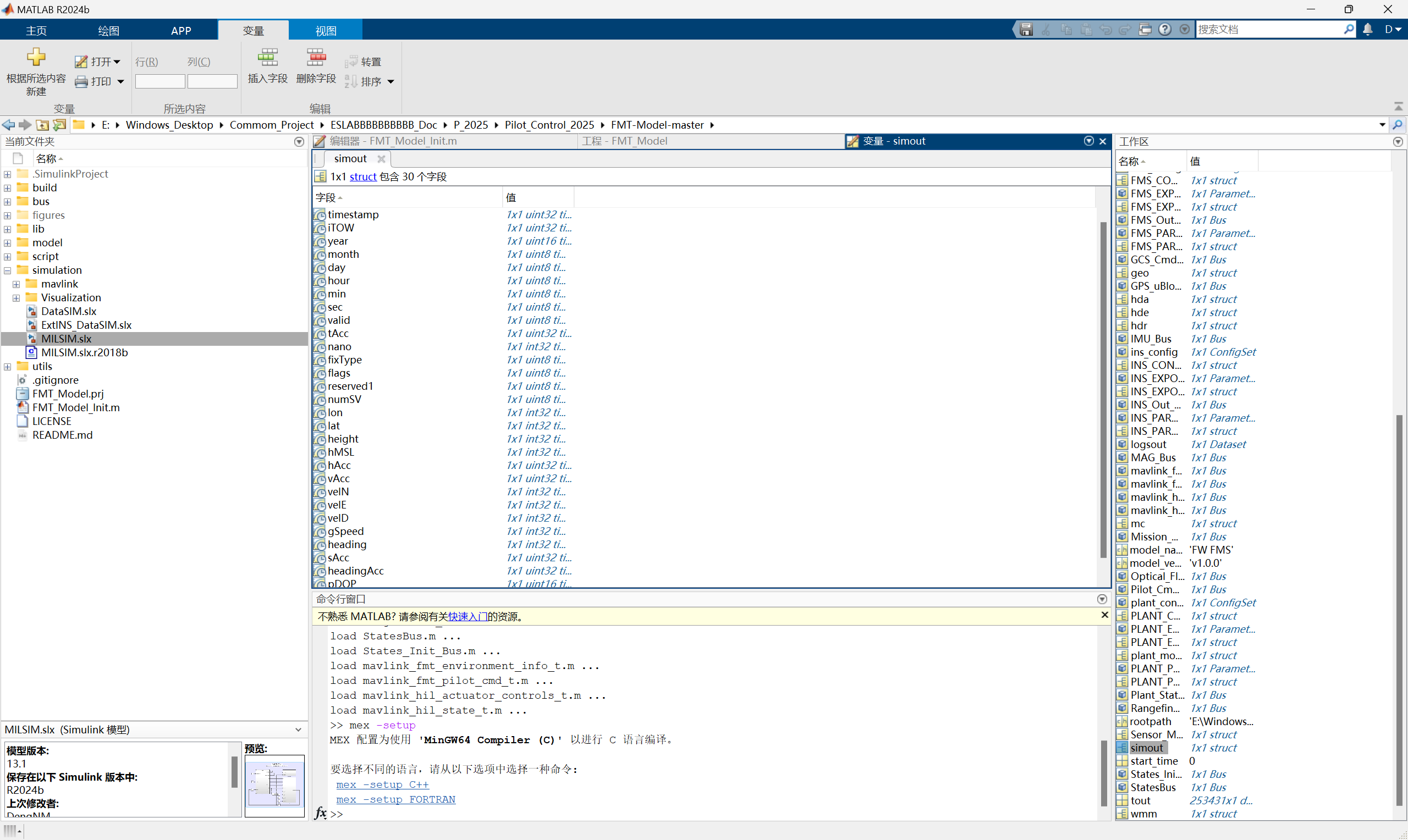This screenshot has width=1408, height=840.
Task: Open Current Folder panel actions menu
Action: click(300, 142)
